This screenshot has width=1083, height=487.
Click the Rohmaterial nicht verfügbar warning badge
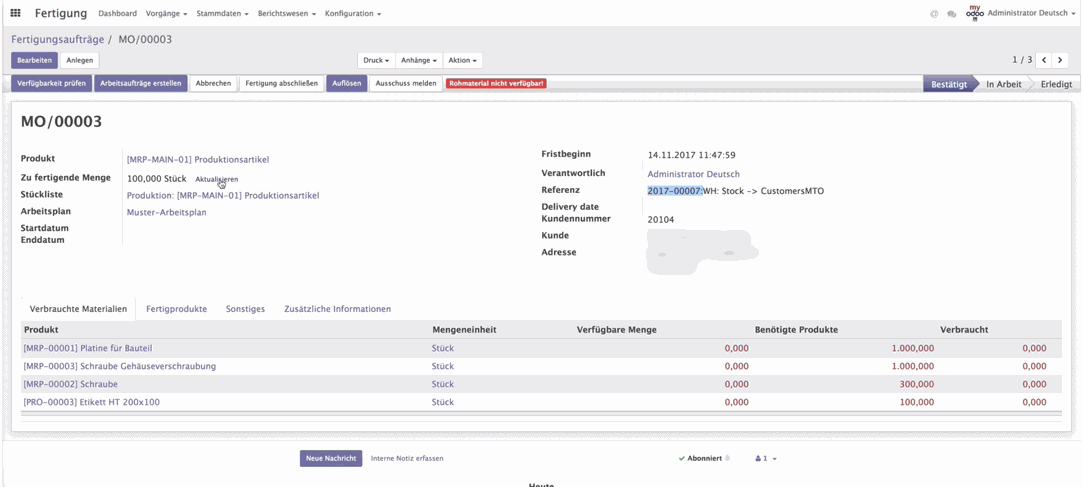[x=496, y=84]
